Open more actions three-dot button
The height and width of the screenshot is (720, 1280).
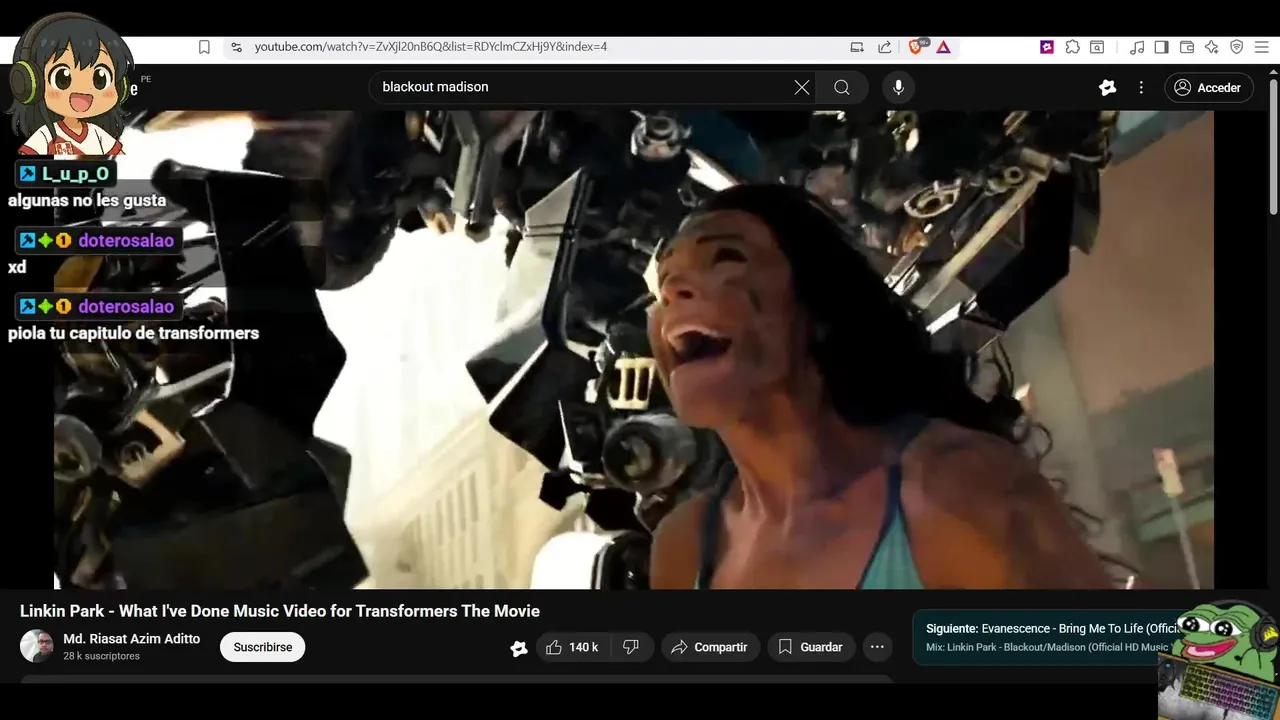pyautogui.click(x=877, y=647)
